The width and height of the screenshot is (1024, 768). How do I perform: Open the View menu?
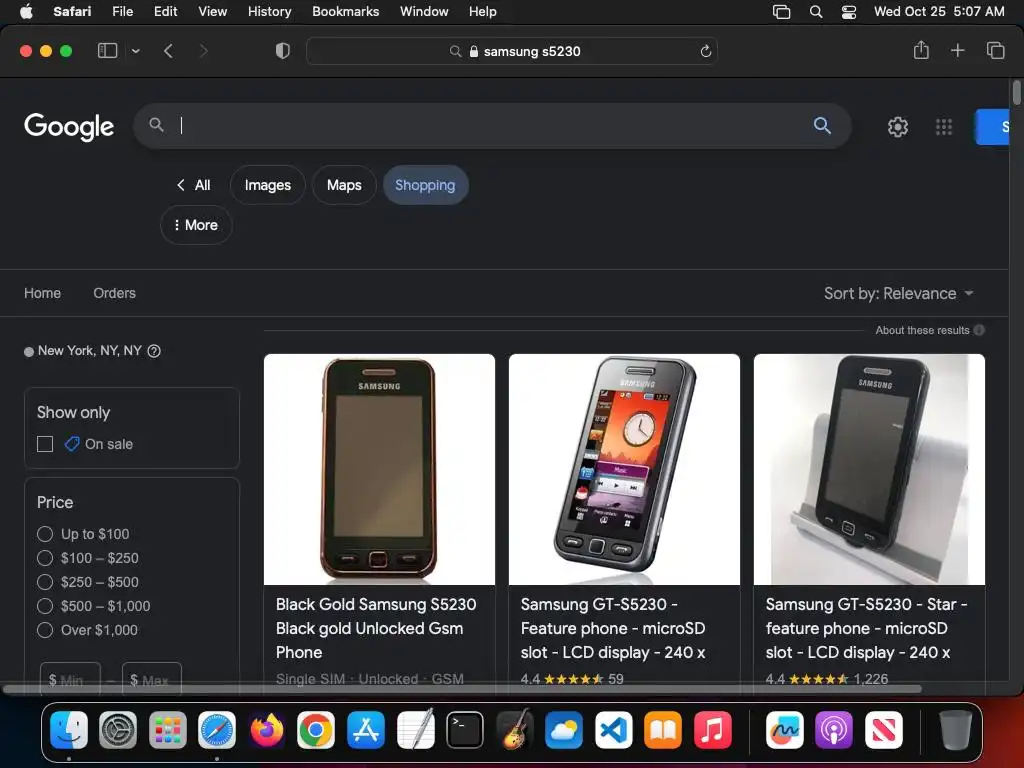tap(212, 12)
